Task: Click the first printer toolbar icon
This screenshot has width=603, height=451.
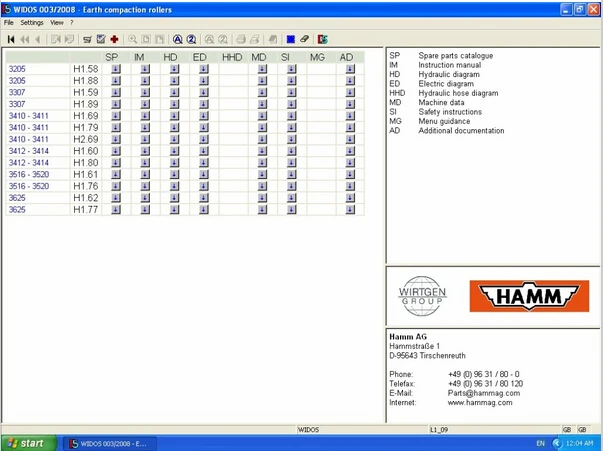Action: click(241, 39)
